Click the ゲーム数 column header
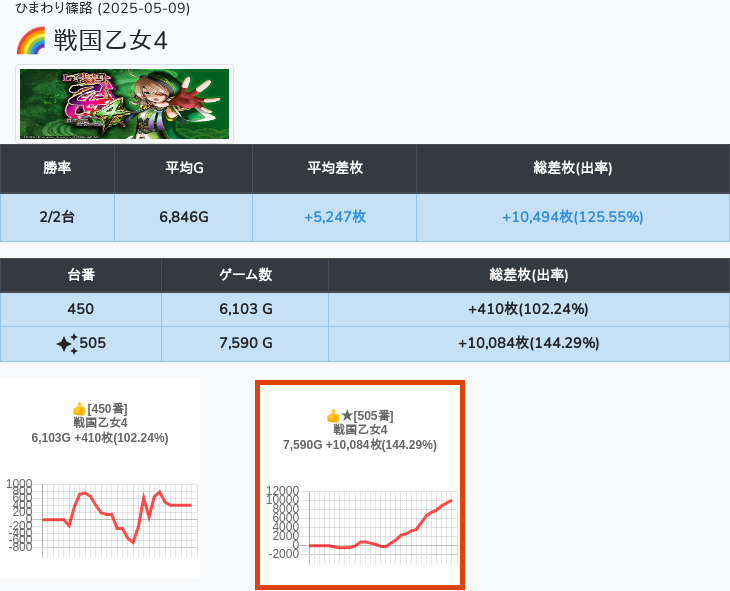The height and width of the screenshot is (591, 730). point(245,275)
